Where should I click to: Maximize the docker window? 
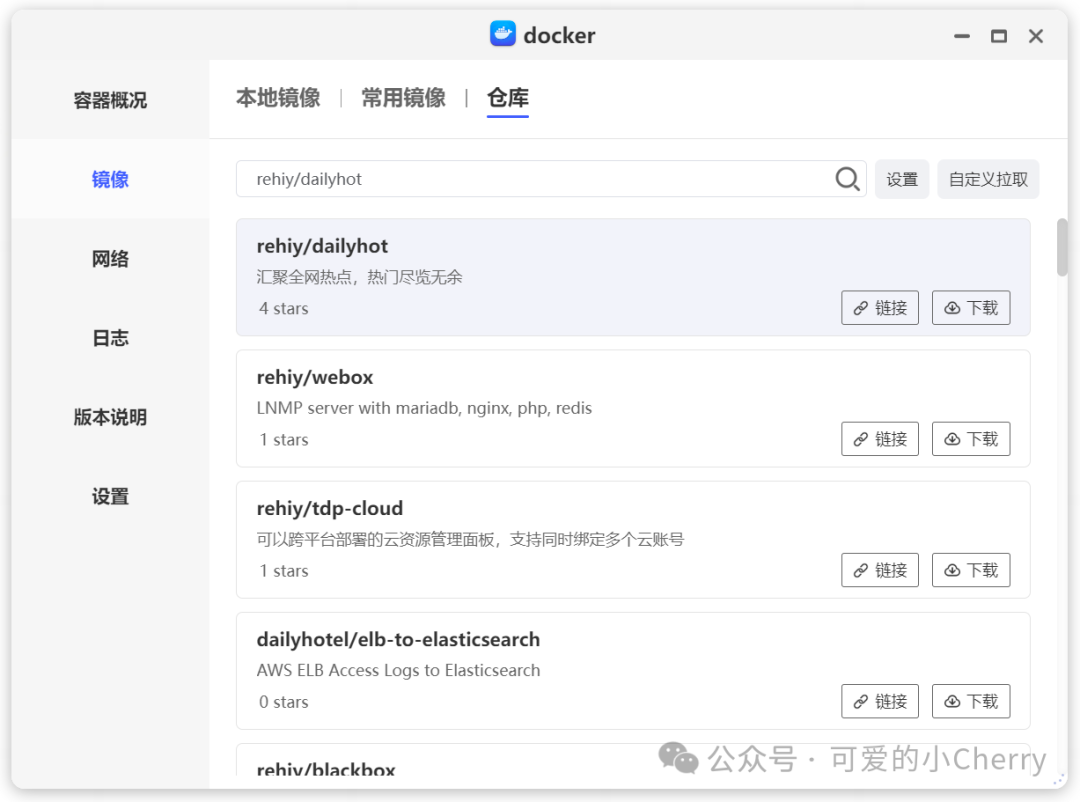click(x=999, y=36)
